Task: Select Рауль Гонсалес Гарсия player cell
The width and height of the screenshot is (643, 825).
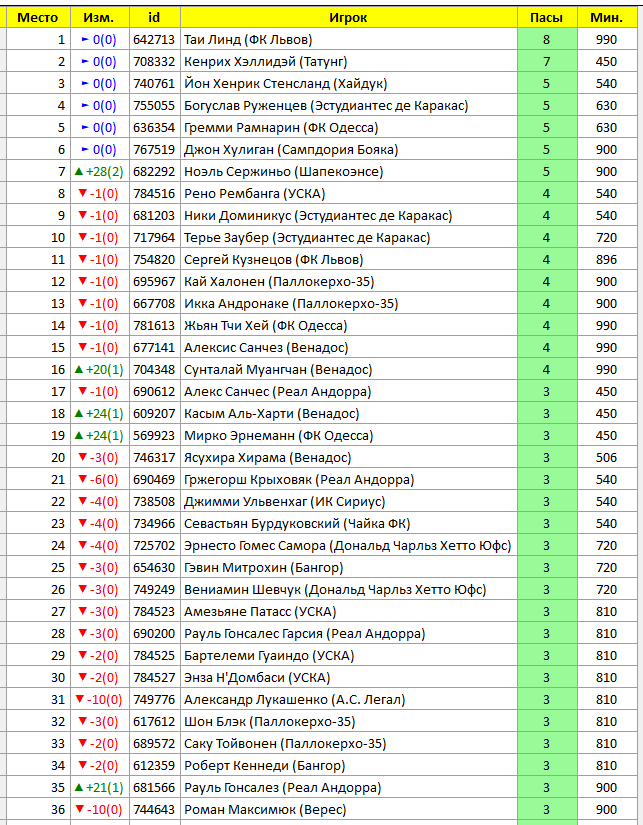Action: click(349, 634)
